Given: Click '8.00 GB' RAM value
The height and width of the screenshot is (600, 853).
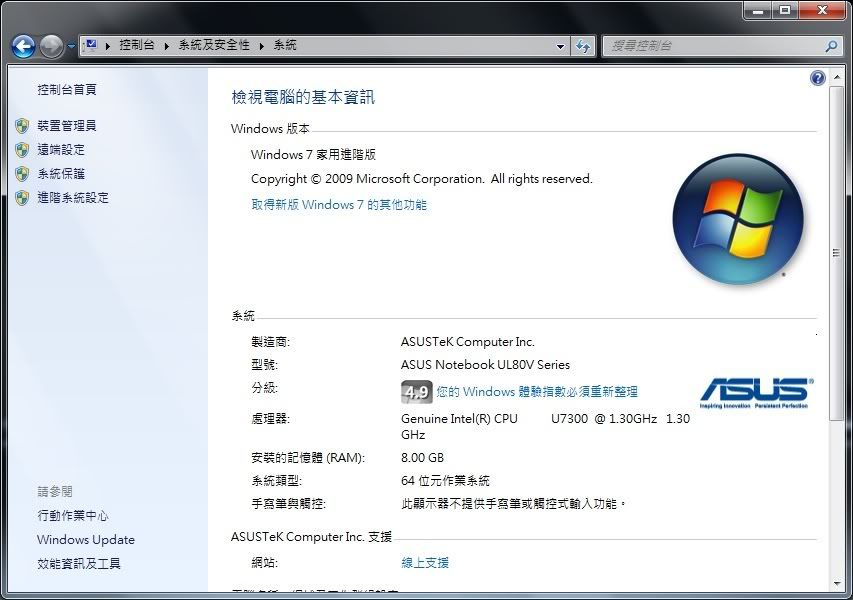Looking at the screenshot, I should pos(422,457).
